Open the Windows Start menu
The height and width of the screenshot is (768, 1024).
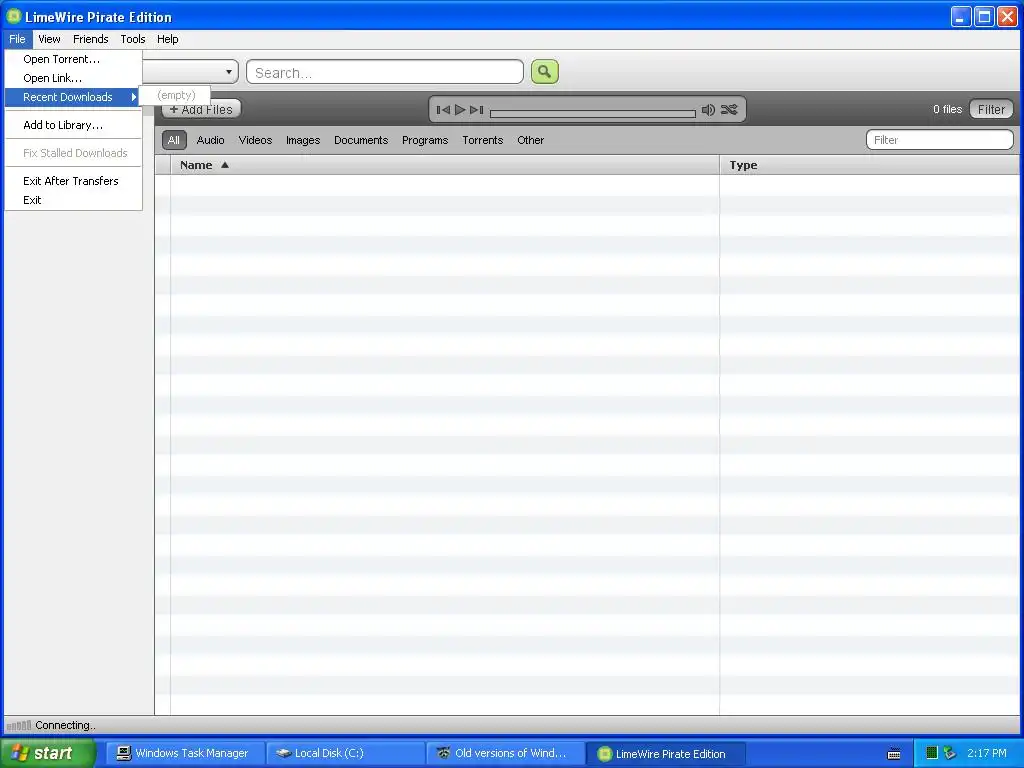[x=48, y=753]
